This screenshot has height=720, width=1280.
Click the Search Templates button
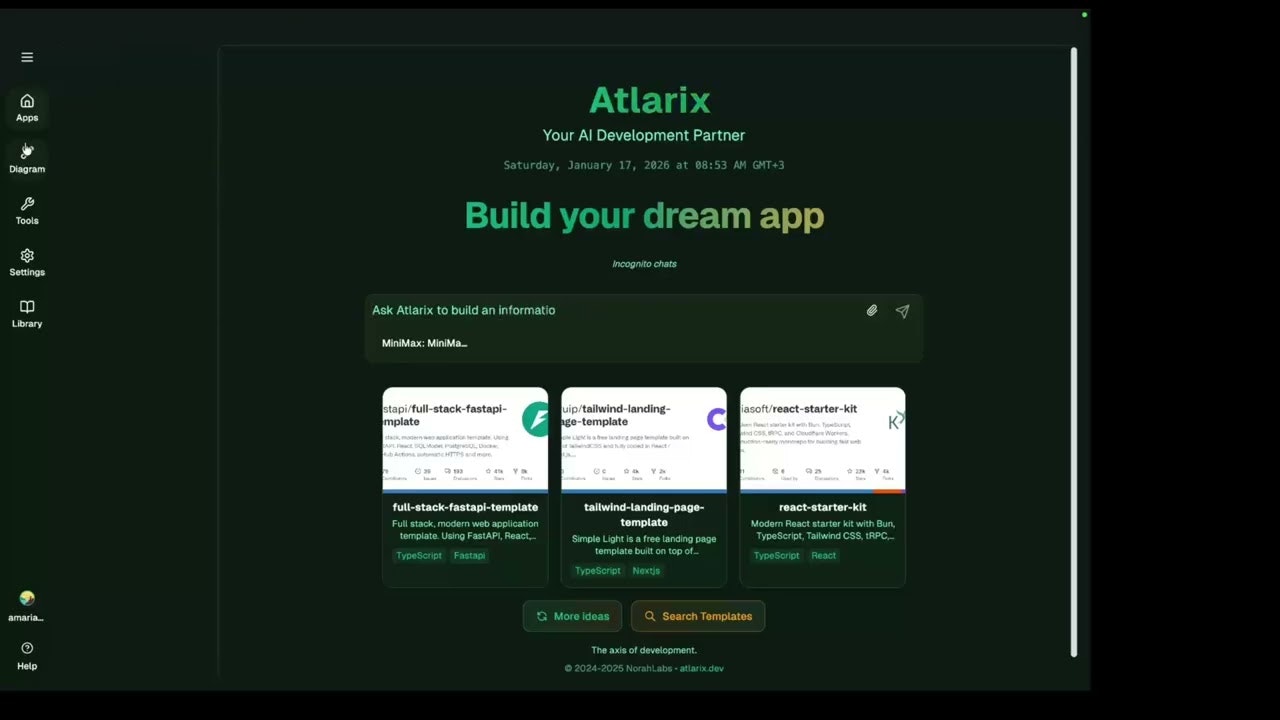coord(697,616)
